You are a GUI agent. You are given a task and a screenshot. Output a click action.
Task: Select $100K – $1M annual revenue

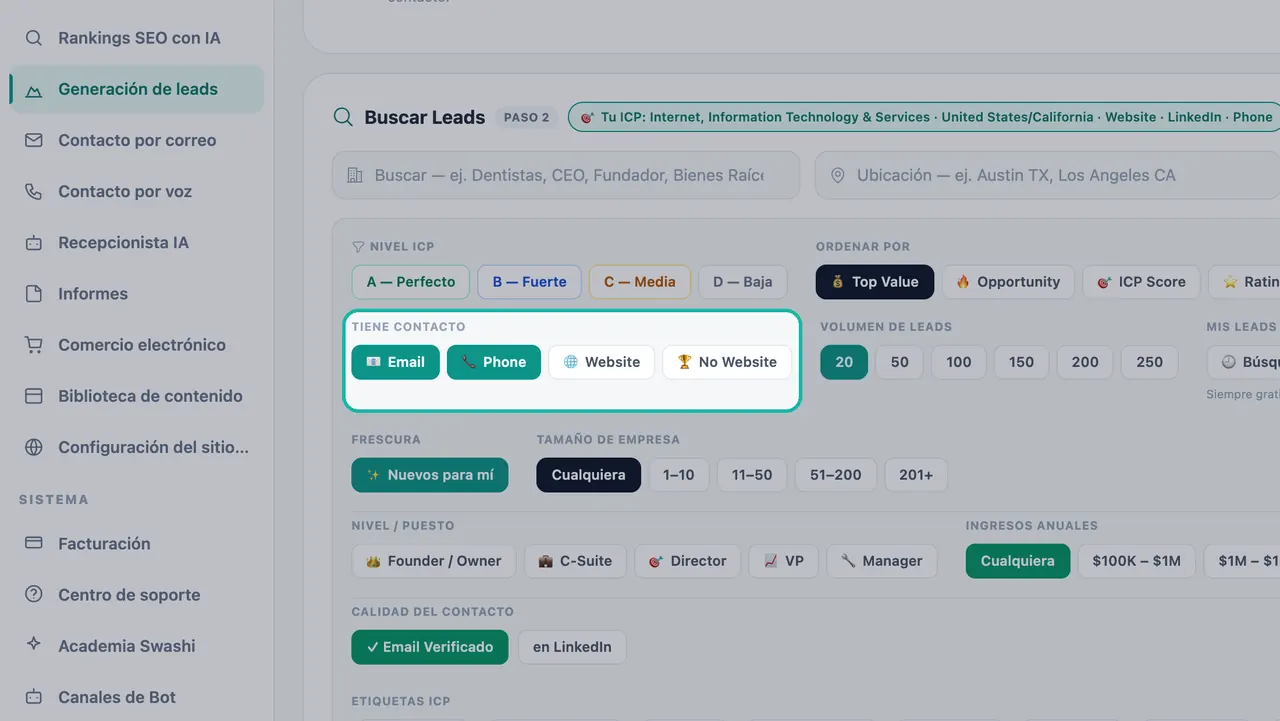[1137, 561]
